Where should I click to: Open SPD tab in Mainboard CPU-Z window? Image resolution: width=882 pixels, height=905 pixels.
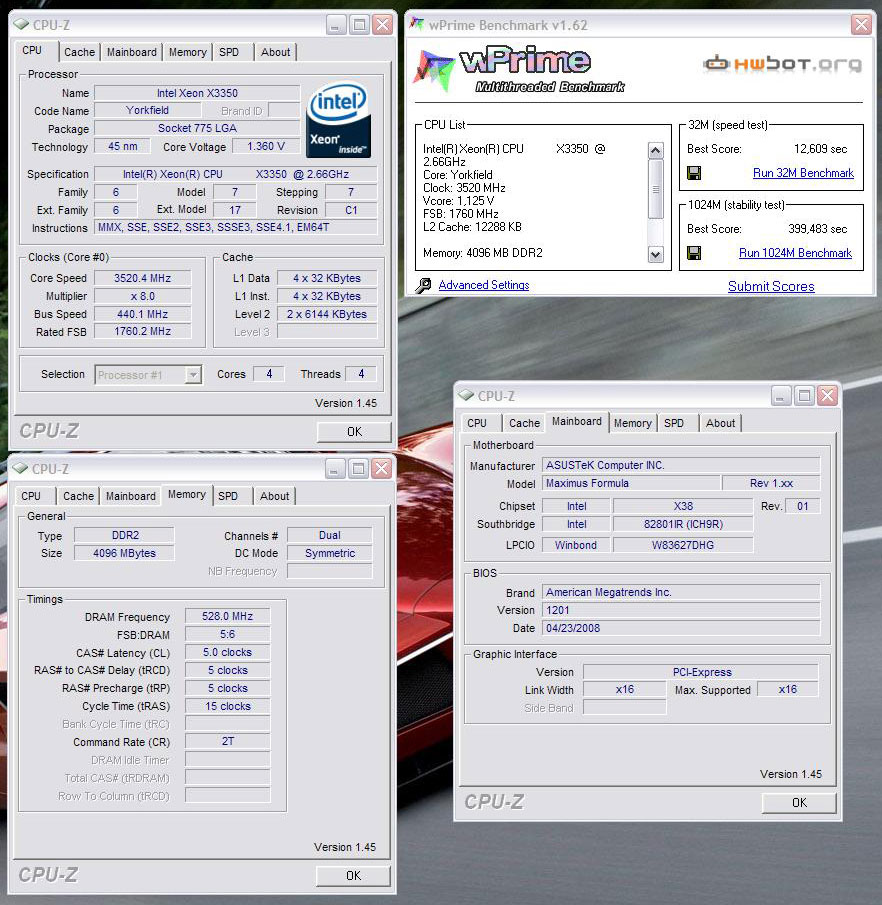tap(674, 423)
